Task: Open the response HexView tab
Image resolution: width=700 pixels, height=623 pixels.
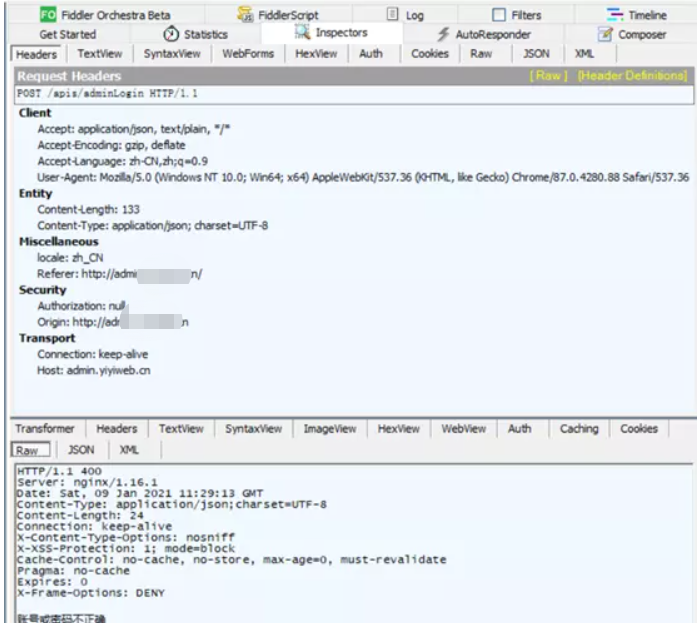Action: point(399,428)
